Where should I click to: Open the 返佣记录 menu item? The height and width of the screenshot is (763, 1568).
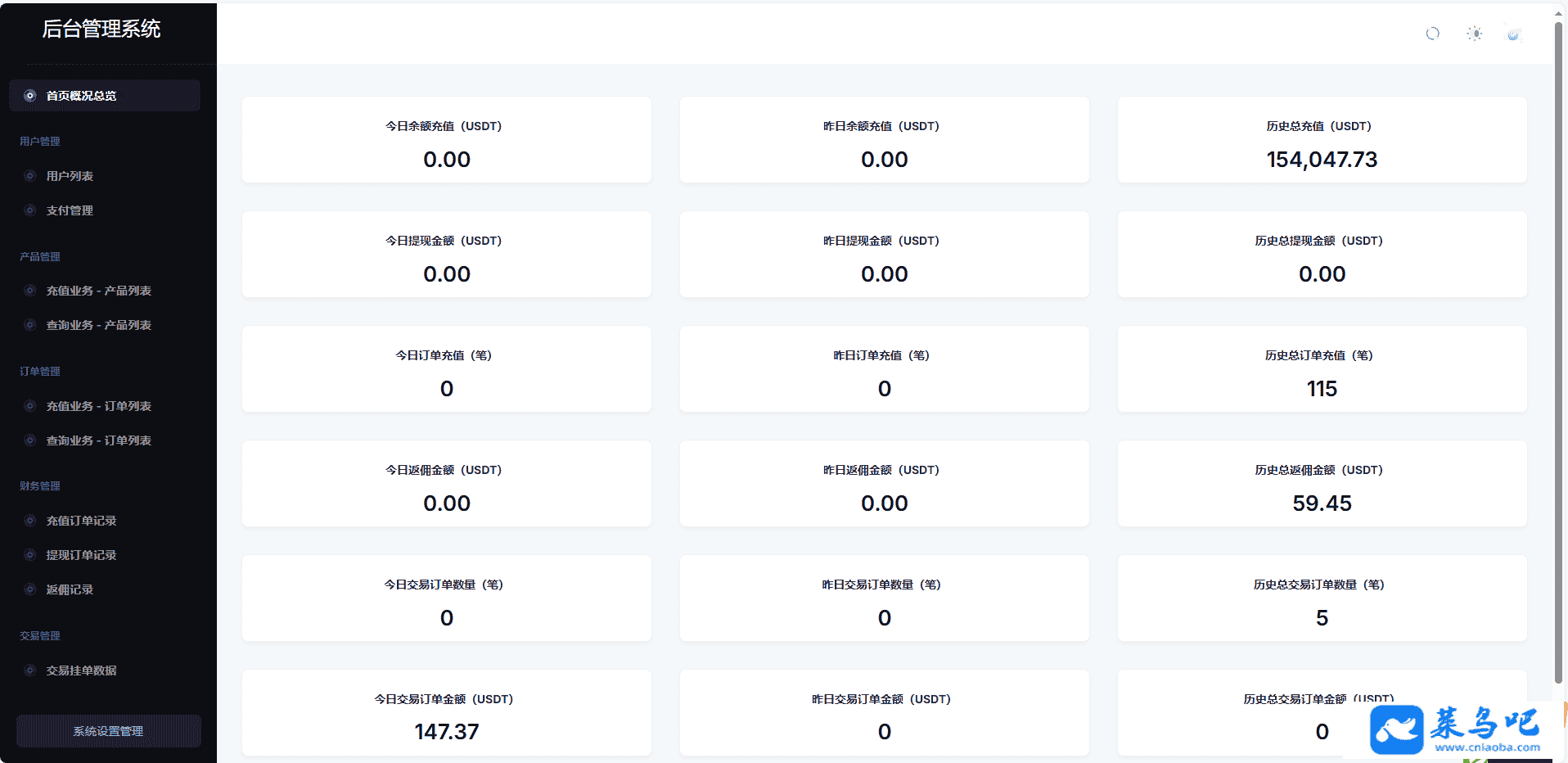point(70,589)
